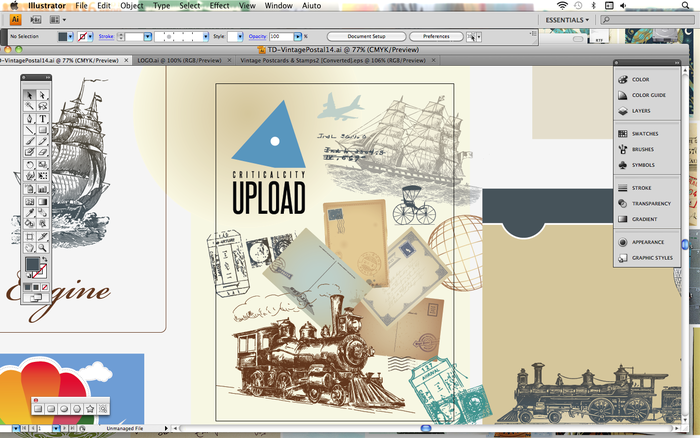Pick the Star tool in floating shape strip
Viewport: 700px width, 438px height.
click(90, 409)
